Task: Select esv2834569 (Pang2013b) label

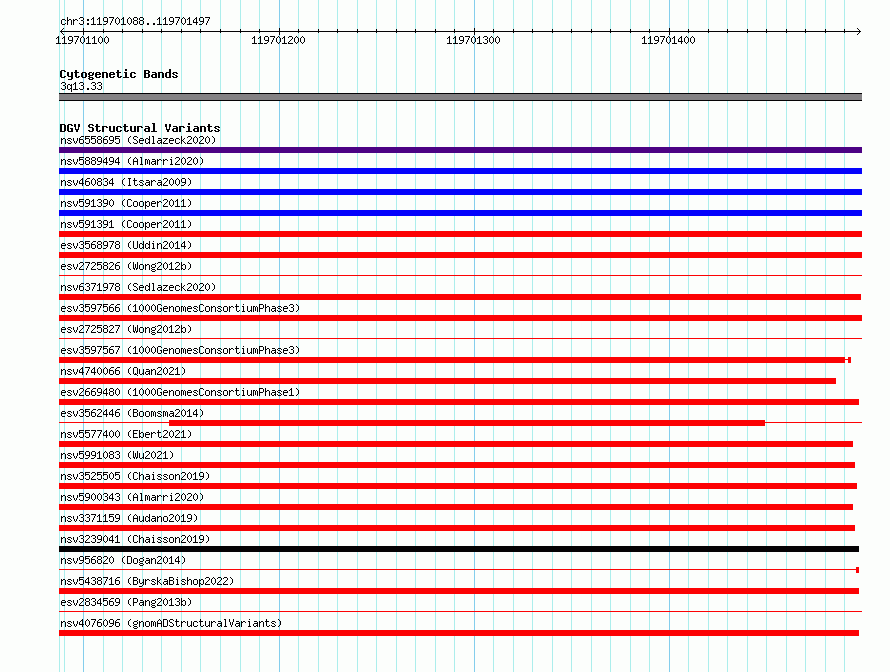Action: point(126,602)
